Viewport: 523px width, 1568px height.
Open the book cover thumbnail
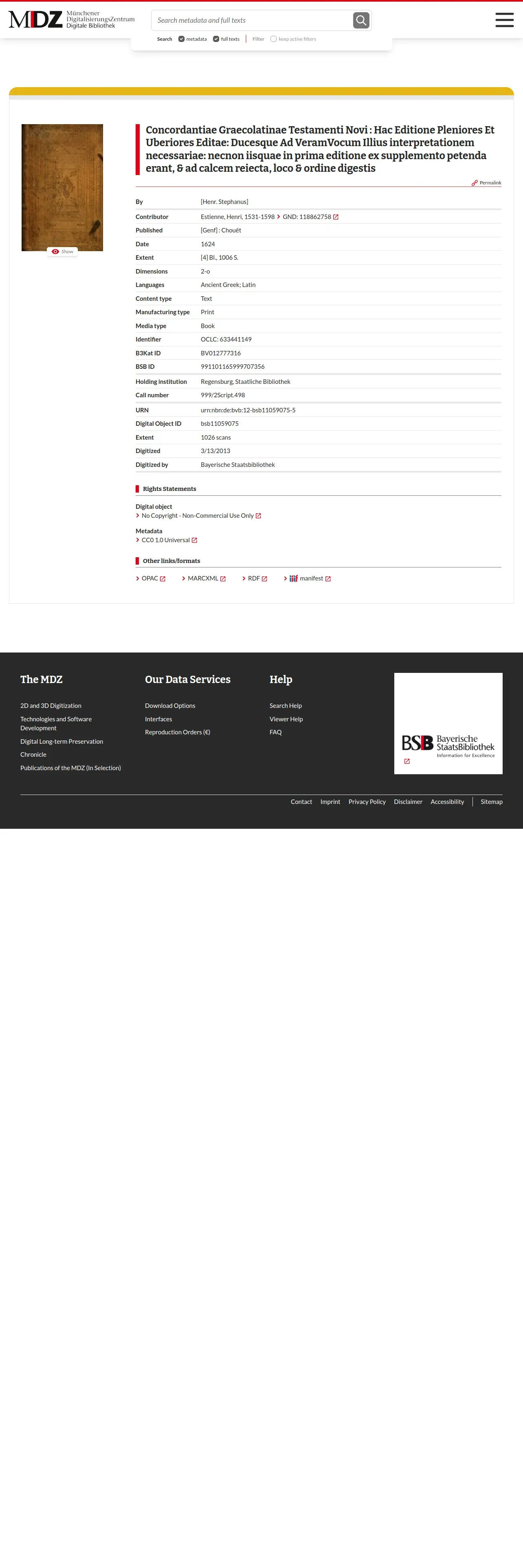(x=62, y=188)
